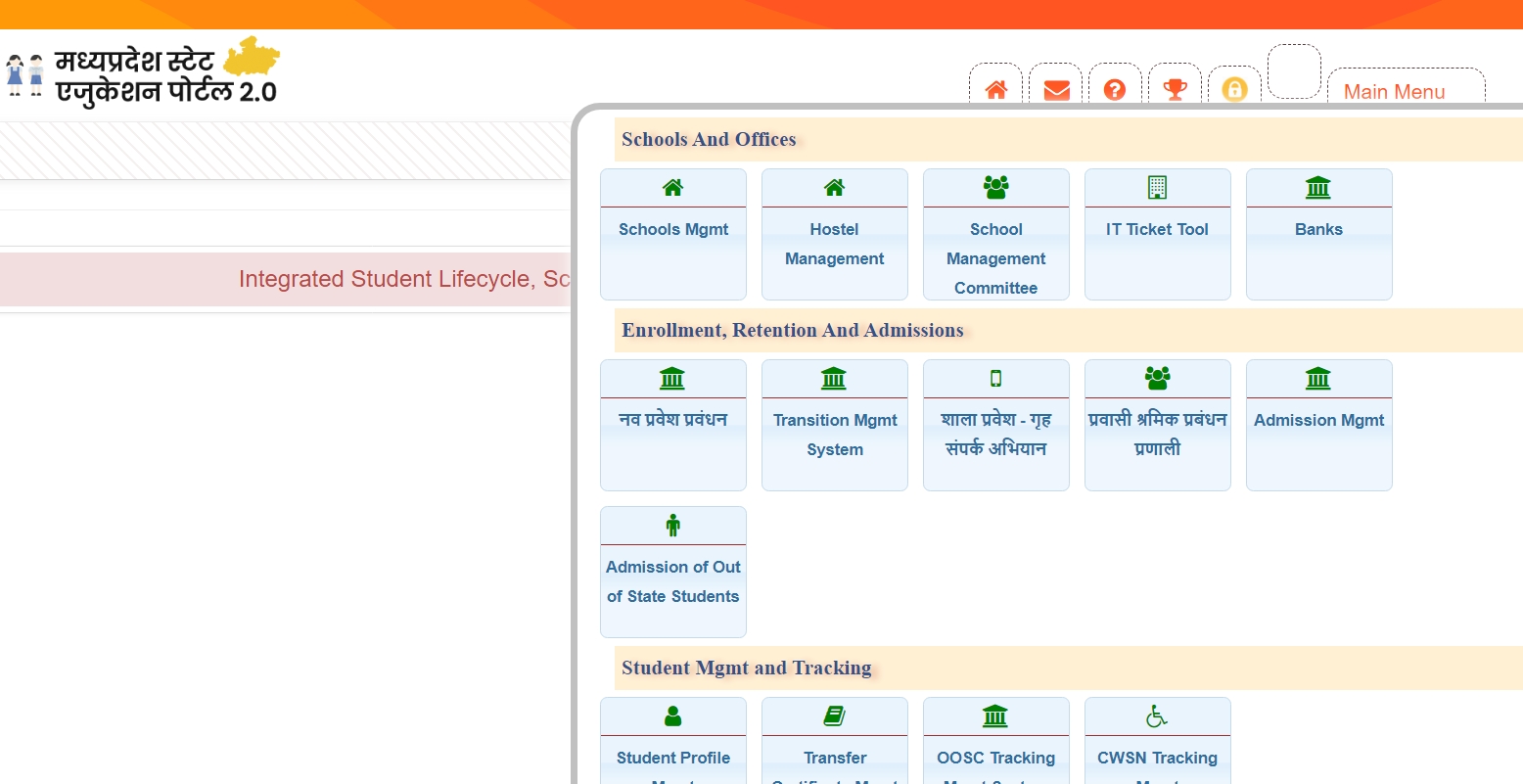Select the person icon on Student Profile tile
The width and height of the screenshot is (1523, 784).
pyautogui.click(x=672, y=715)
